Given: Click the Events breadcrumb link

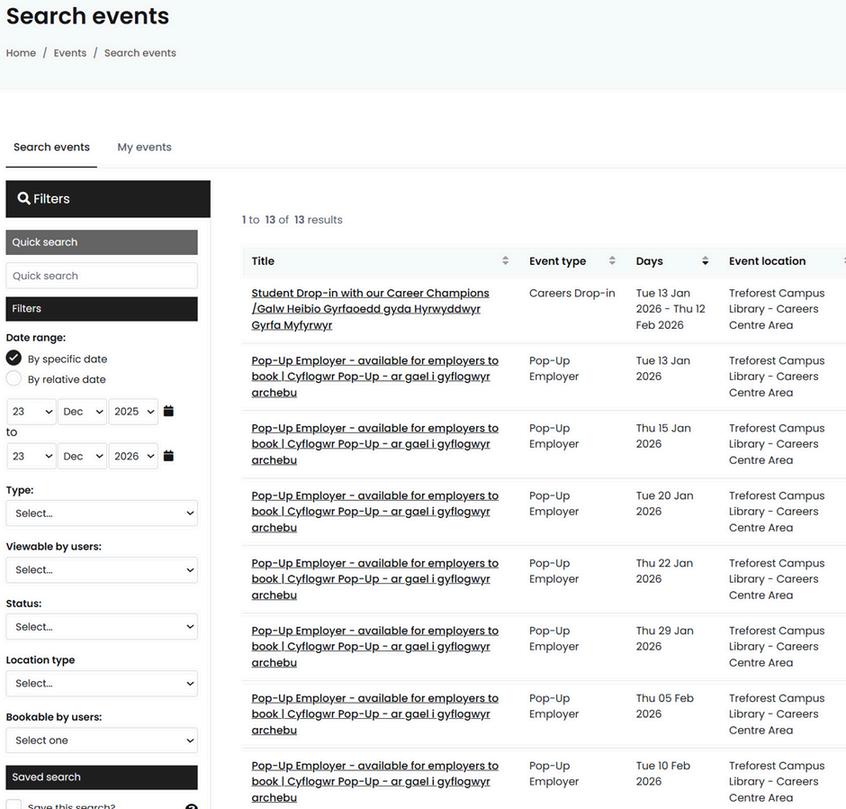Looking at the screenshot, I should tap(70, 53).
